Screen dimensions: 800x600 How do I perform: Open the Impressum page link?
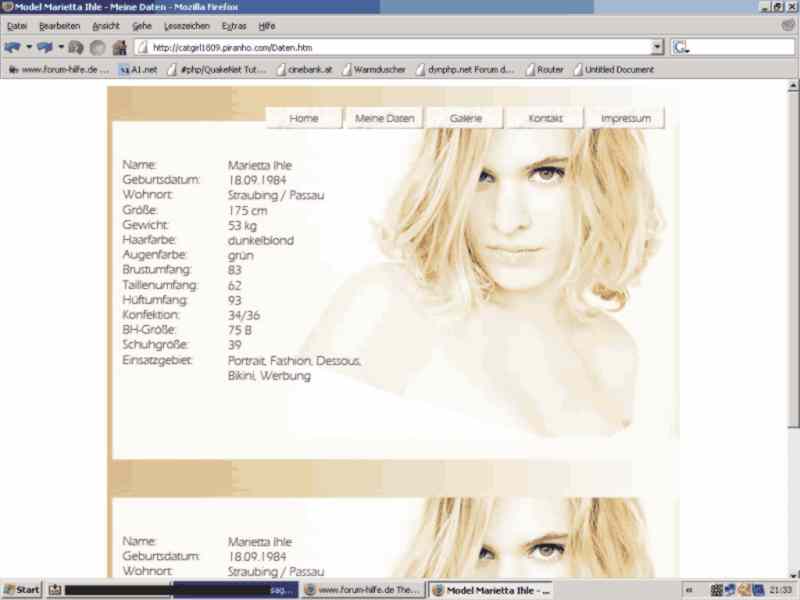pyautogui.click(x=625, y=119)
